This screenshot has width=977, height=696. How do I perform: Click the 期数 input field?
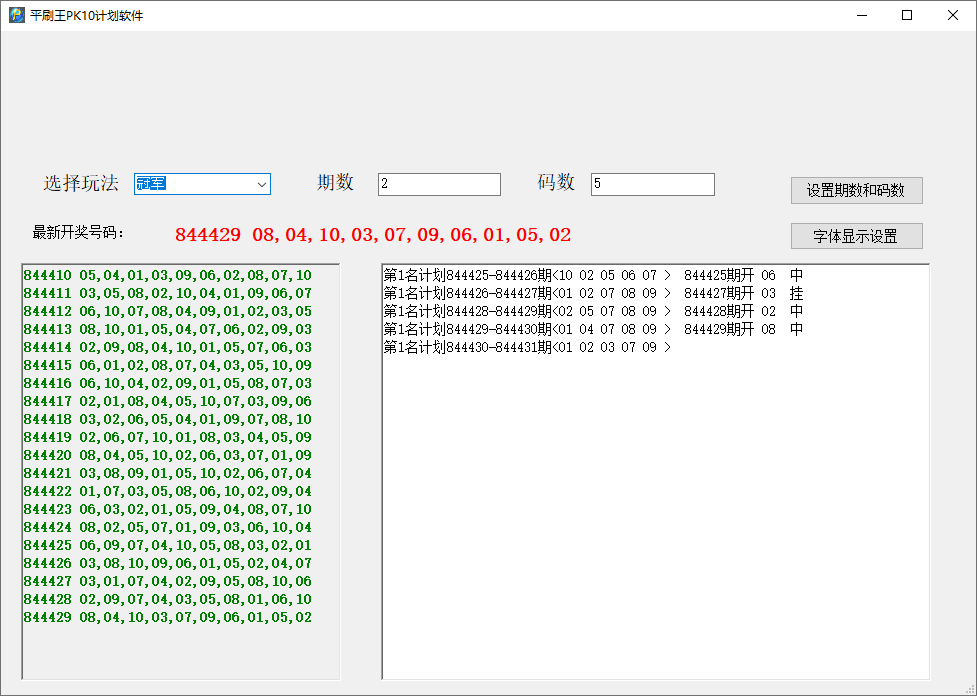tap(439, 184)
